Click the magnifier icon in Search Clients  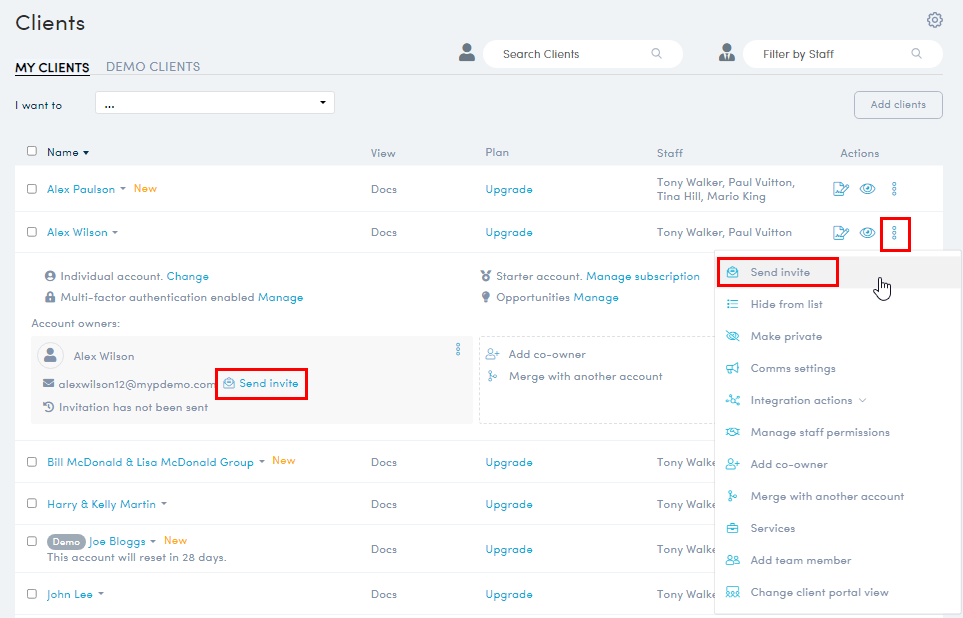pyautogui.click(x=657, y=54)
